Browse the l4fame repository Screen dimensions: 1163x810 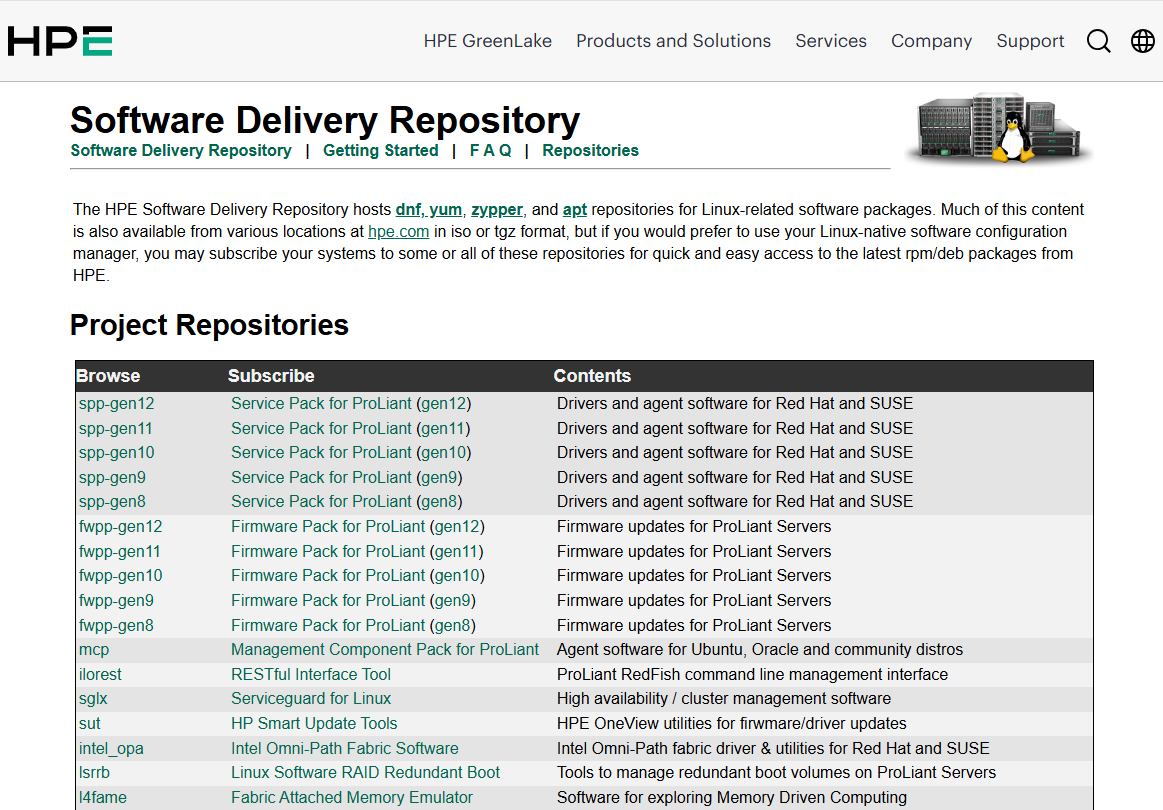click(x=102, y=798)
